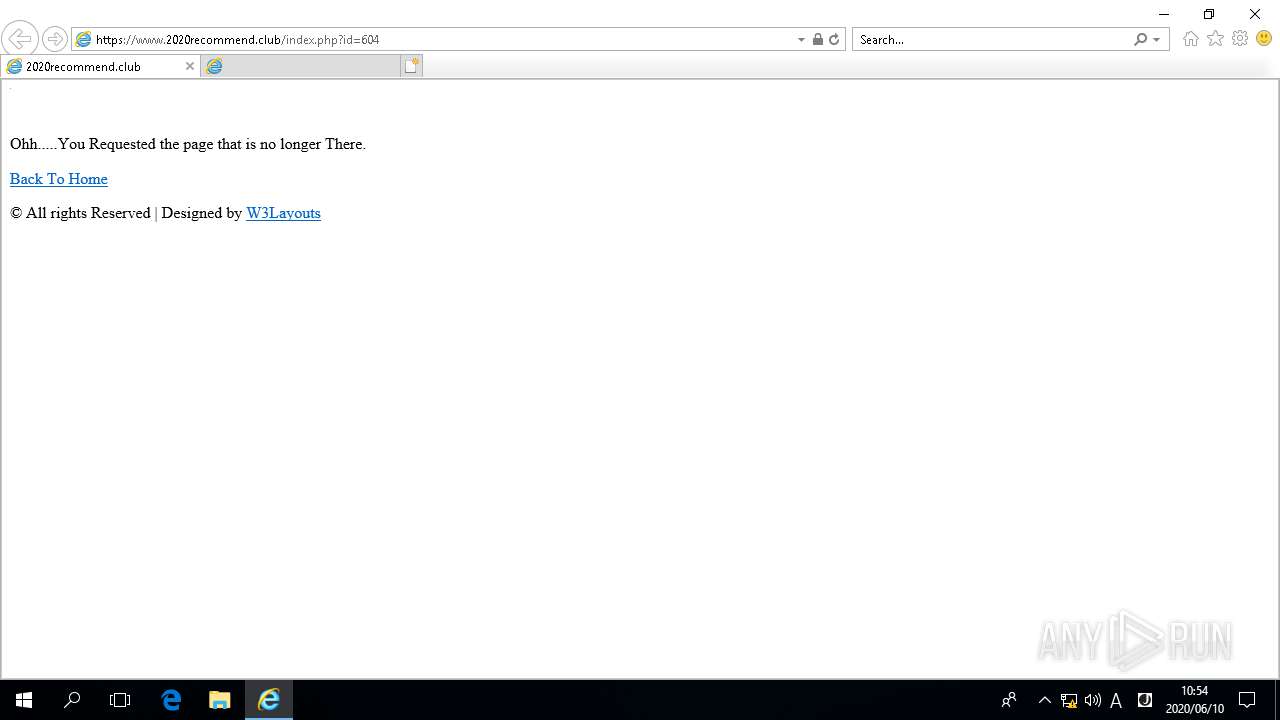Open the Home page icon
Image resolution: width=1280 pixels, height=720 pixels.
click(1190, 39)
